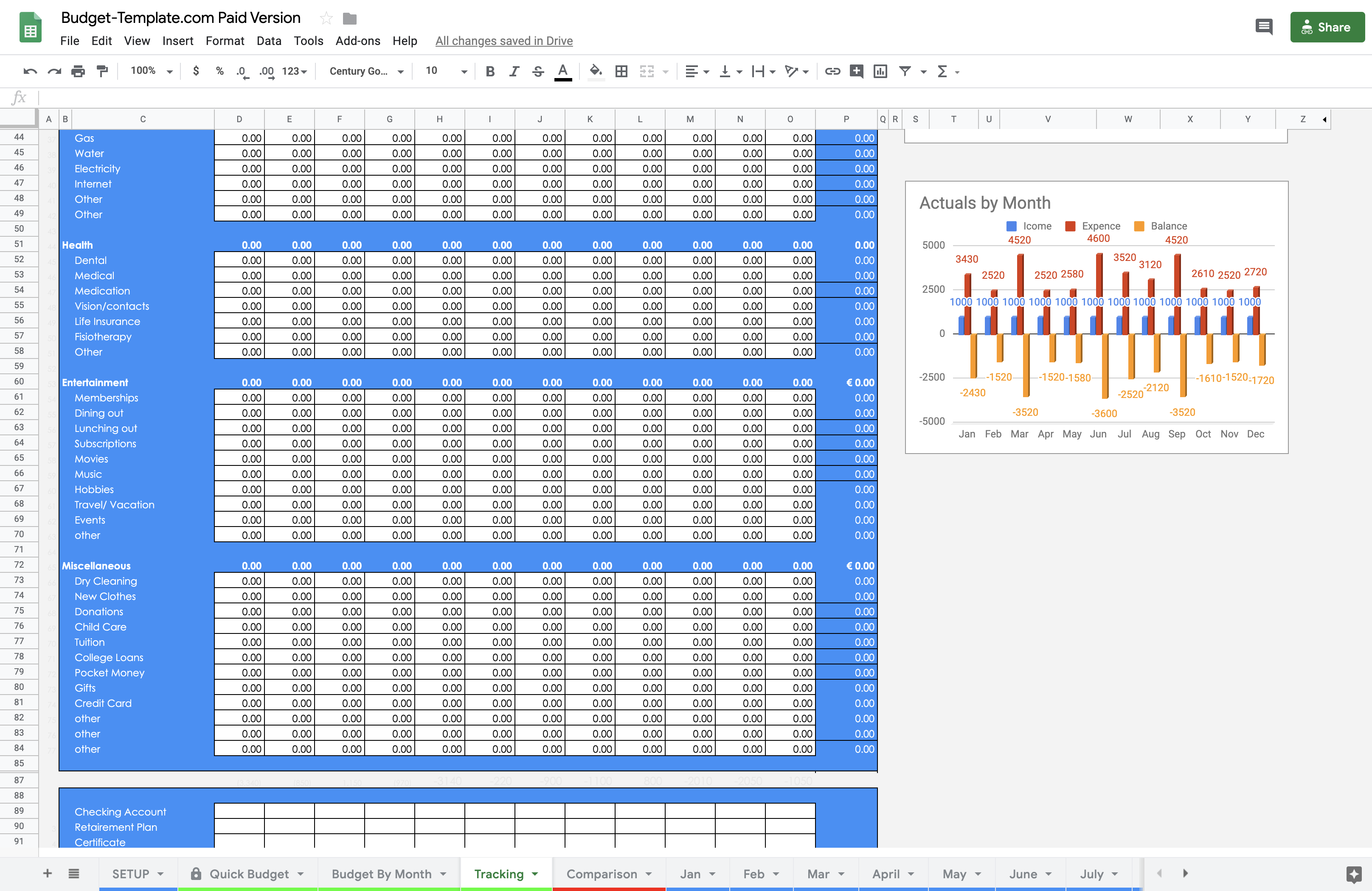This screenshot has height=891, width=1372.
Task: Apply strikethrough formatting
Action: point(537,71)
